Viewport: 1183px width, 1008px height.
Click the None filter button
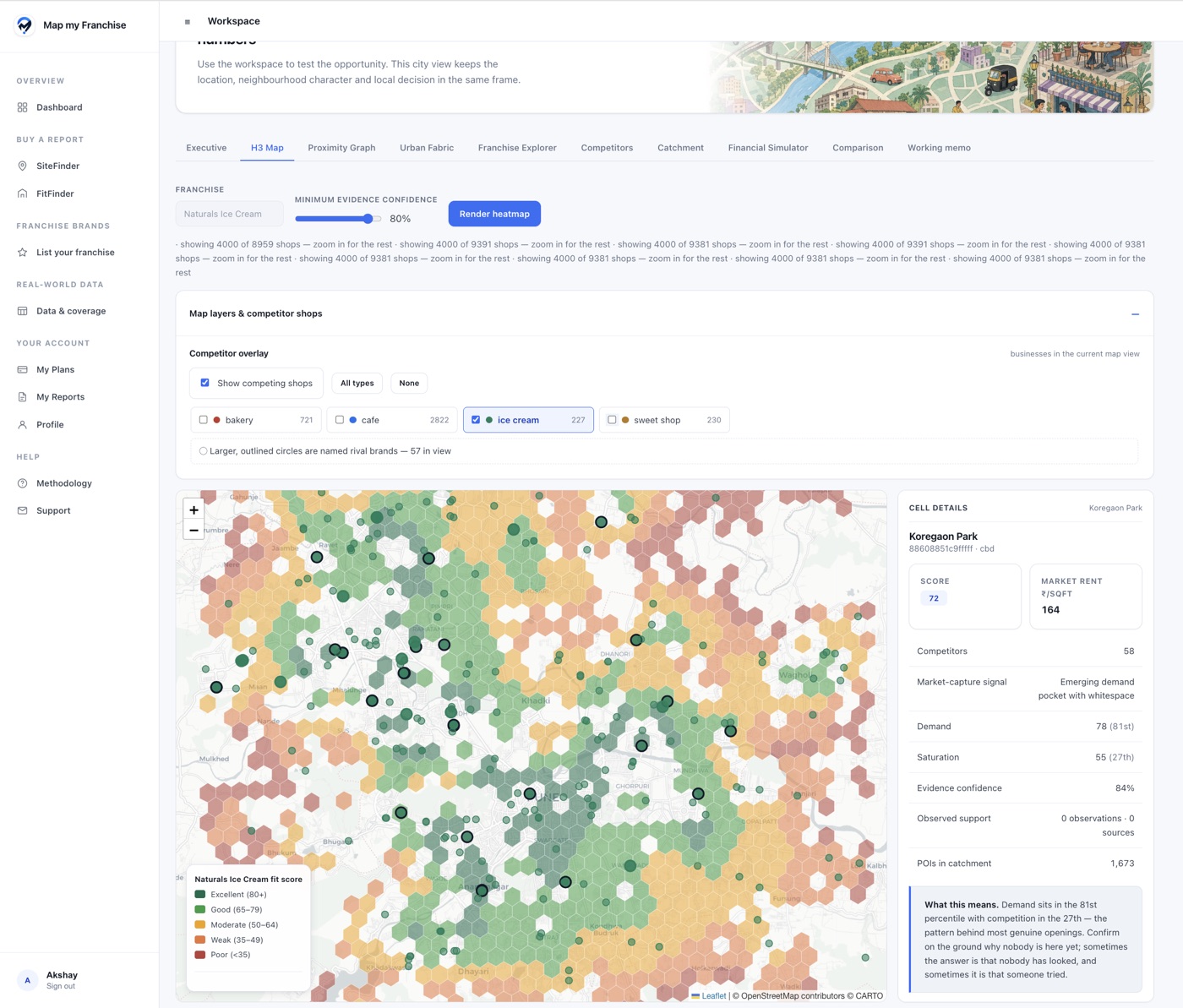point(409,384)
